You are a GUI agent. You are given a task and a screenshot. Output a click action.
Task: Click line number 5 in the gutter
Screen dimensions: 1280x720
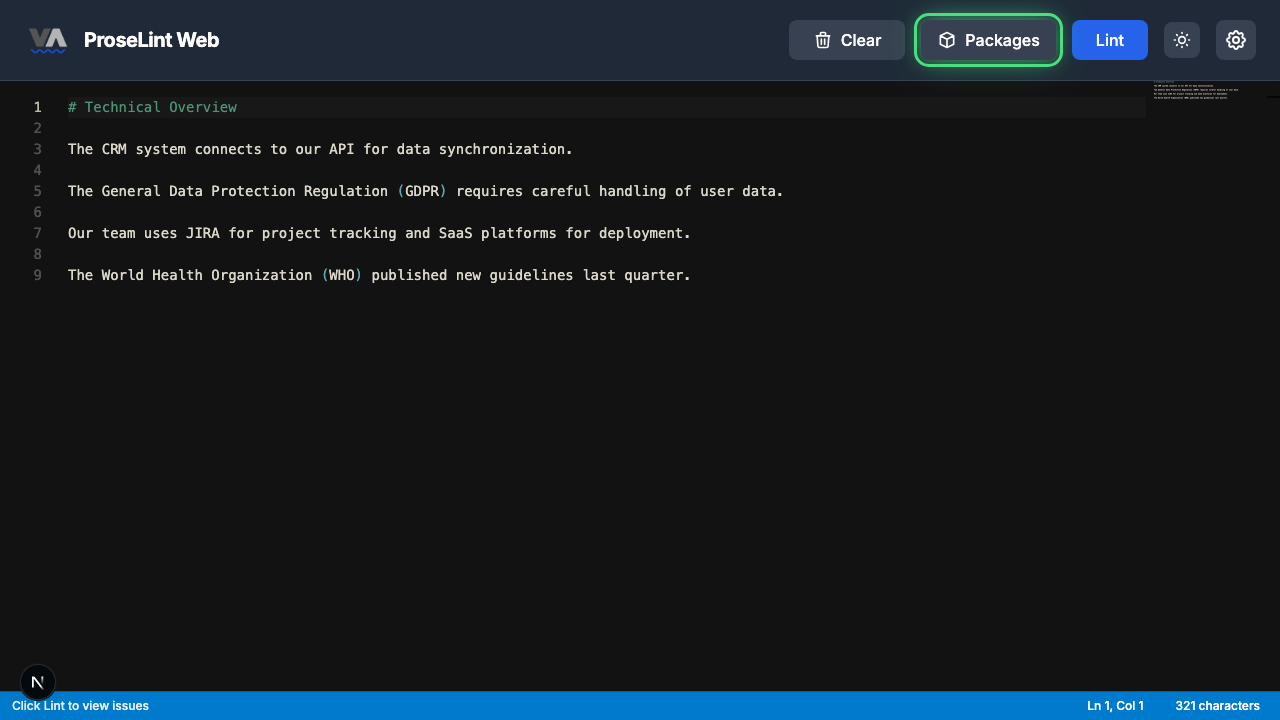coord(37,191)
